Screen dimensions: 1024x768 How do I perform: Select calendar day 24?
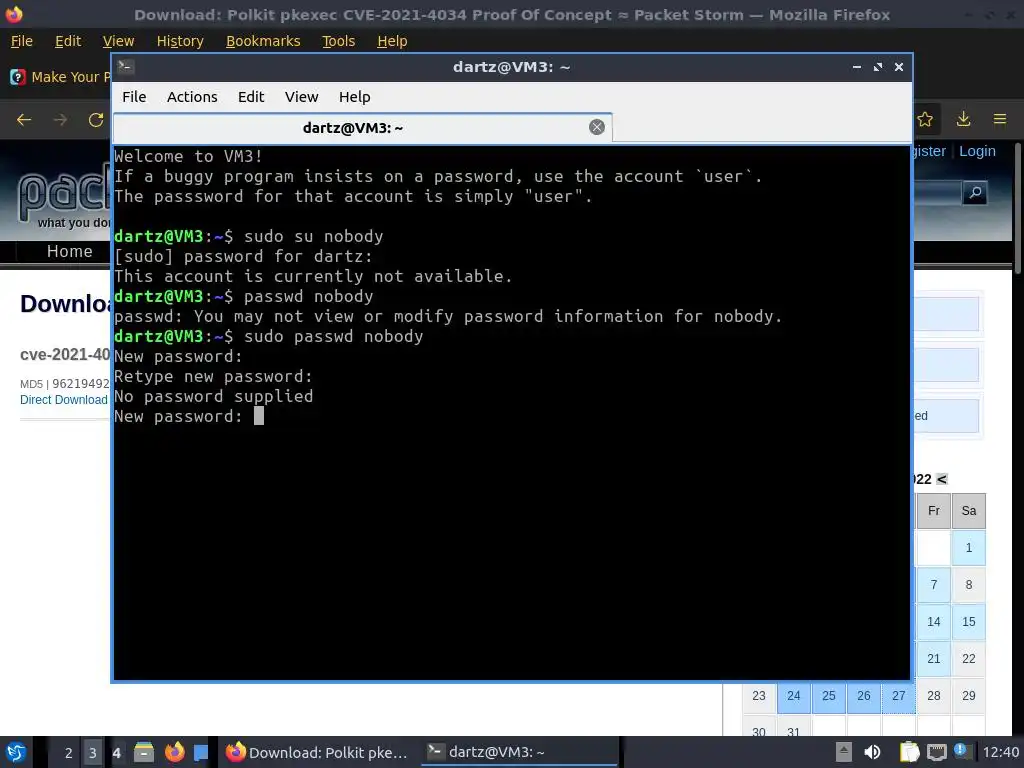[x=793, y=696]
